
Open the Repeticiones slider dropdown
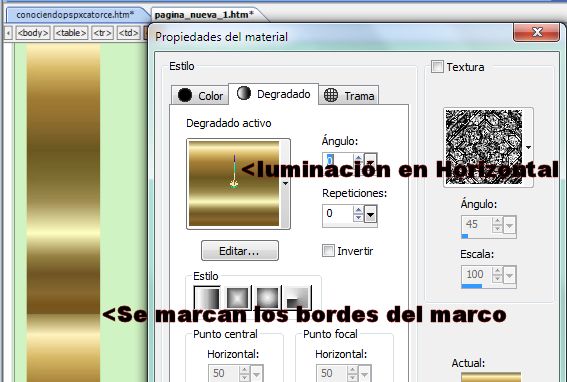[x=370, y=215]
